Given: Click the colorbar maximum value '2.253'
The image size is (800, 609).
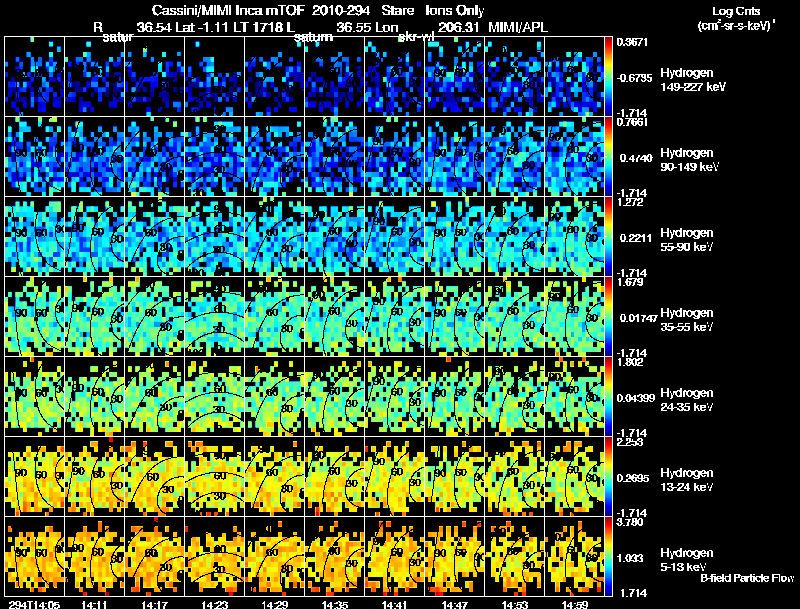Looking at the screenshot, I should [630, 443].
